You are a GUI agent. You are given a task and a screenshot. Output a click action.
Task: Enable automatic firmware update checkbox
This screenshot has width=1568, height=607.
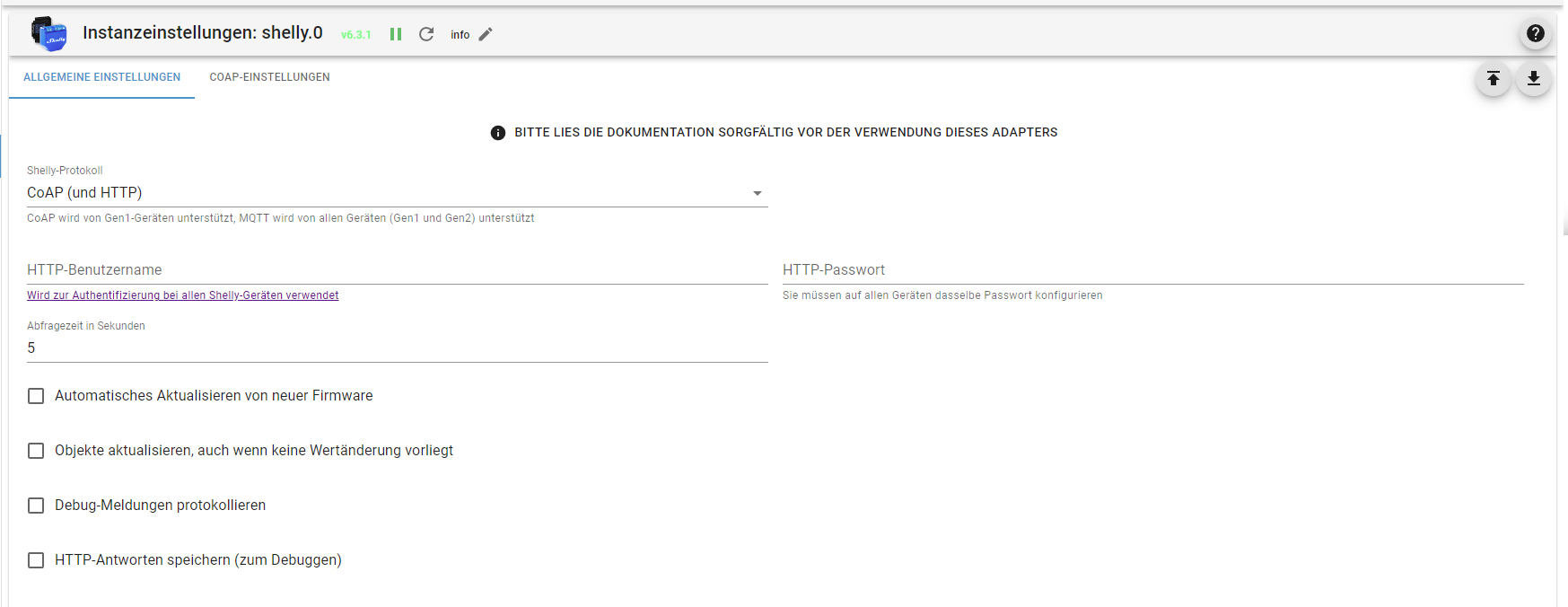pyautogui.click(x=36, y=396)
